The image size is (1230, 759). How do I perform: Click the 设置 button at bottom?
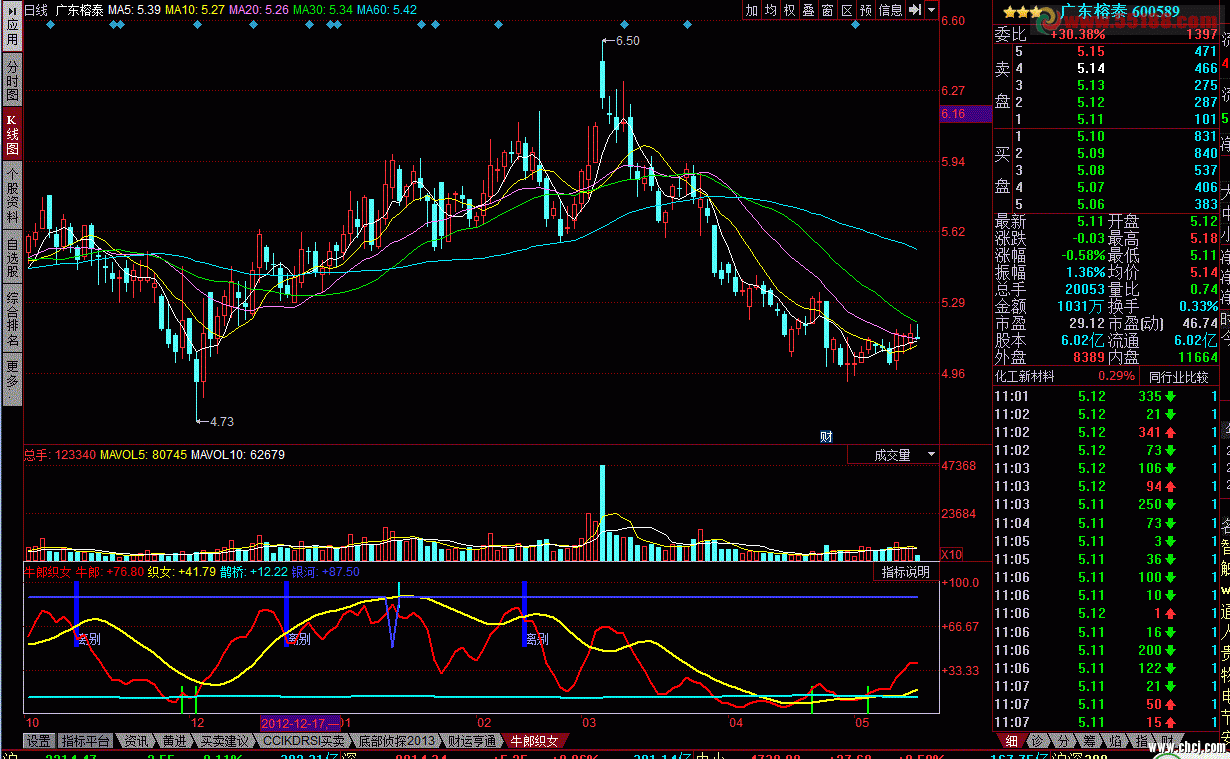39,741
